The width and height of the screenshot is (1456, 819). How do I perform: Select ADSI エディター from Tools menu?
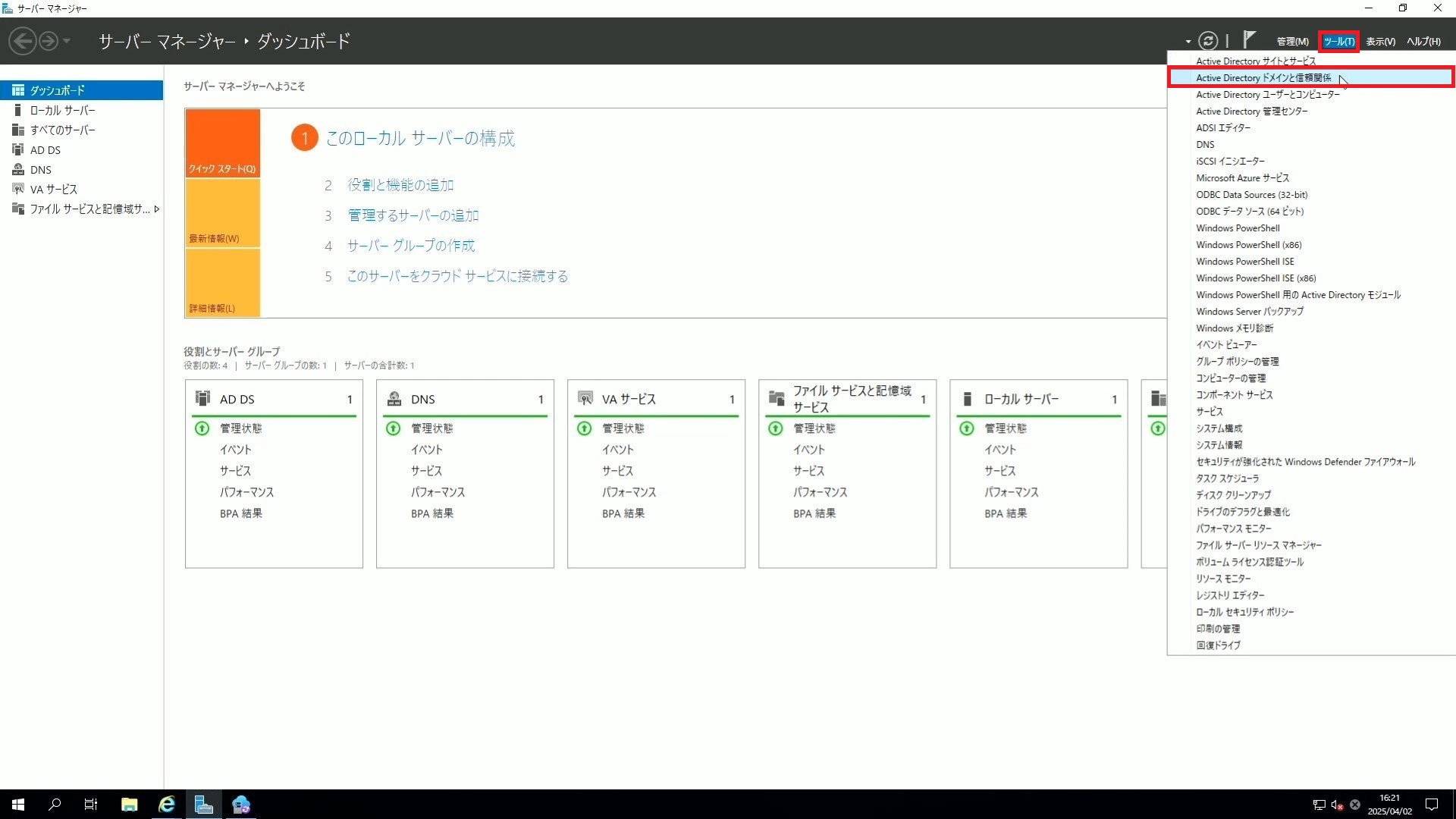pyautogui.click(x=1311, y=127)
